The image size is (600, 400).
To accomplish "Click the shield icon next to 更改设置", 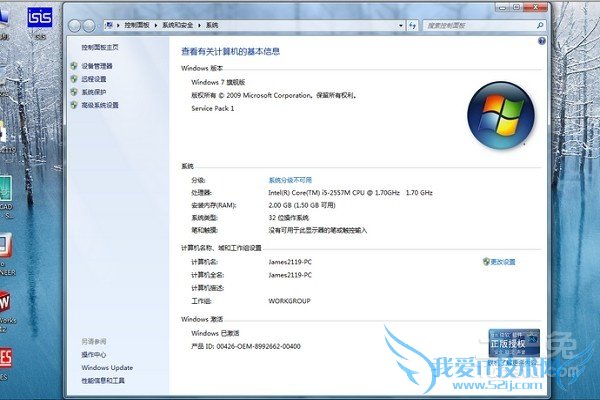I will coord(486,262).
